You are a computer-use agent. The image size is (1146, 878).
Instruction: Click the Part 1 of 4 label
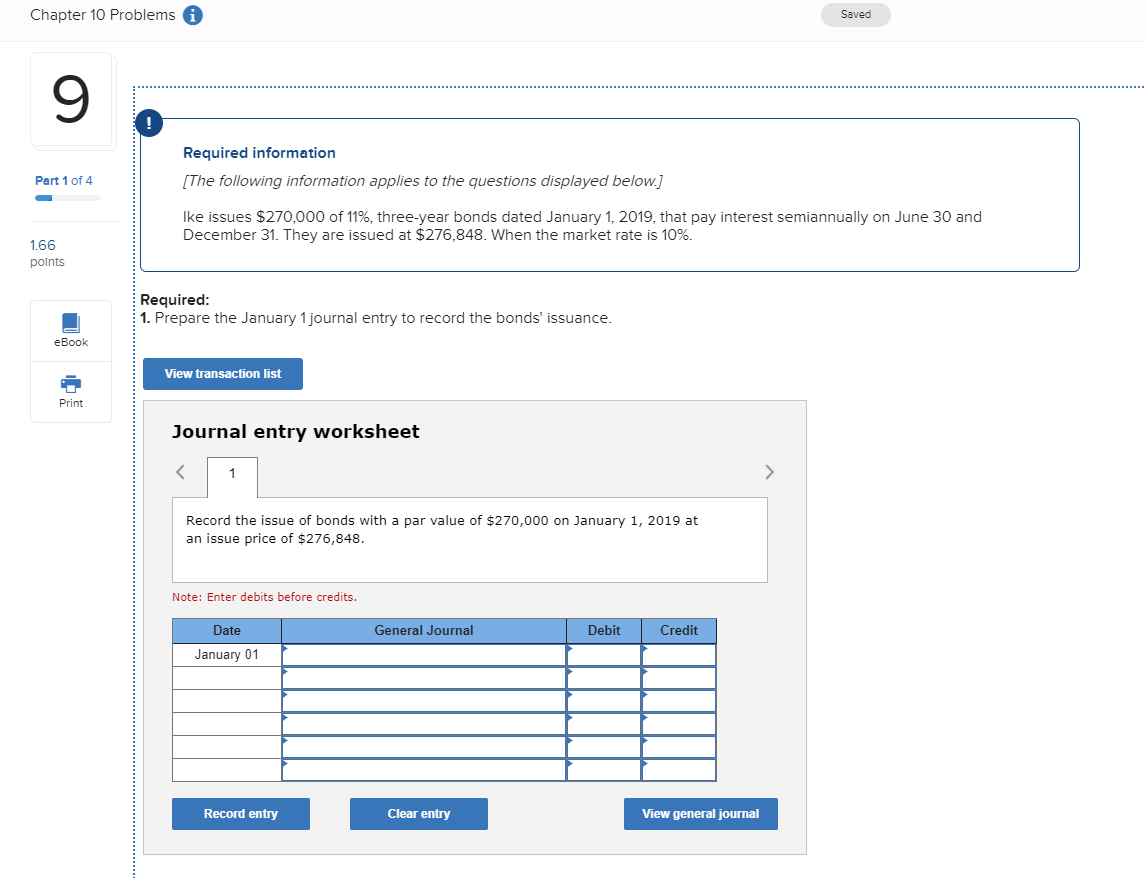[x=64, y=181]
